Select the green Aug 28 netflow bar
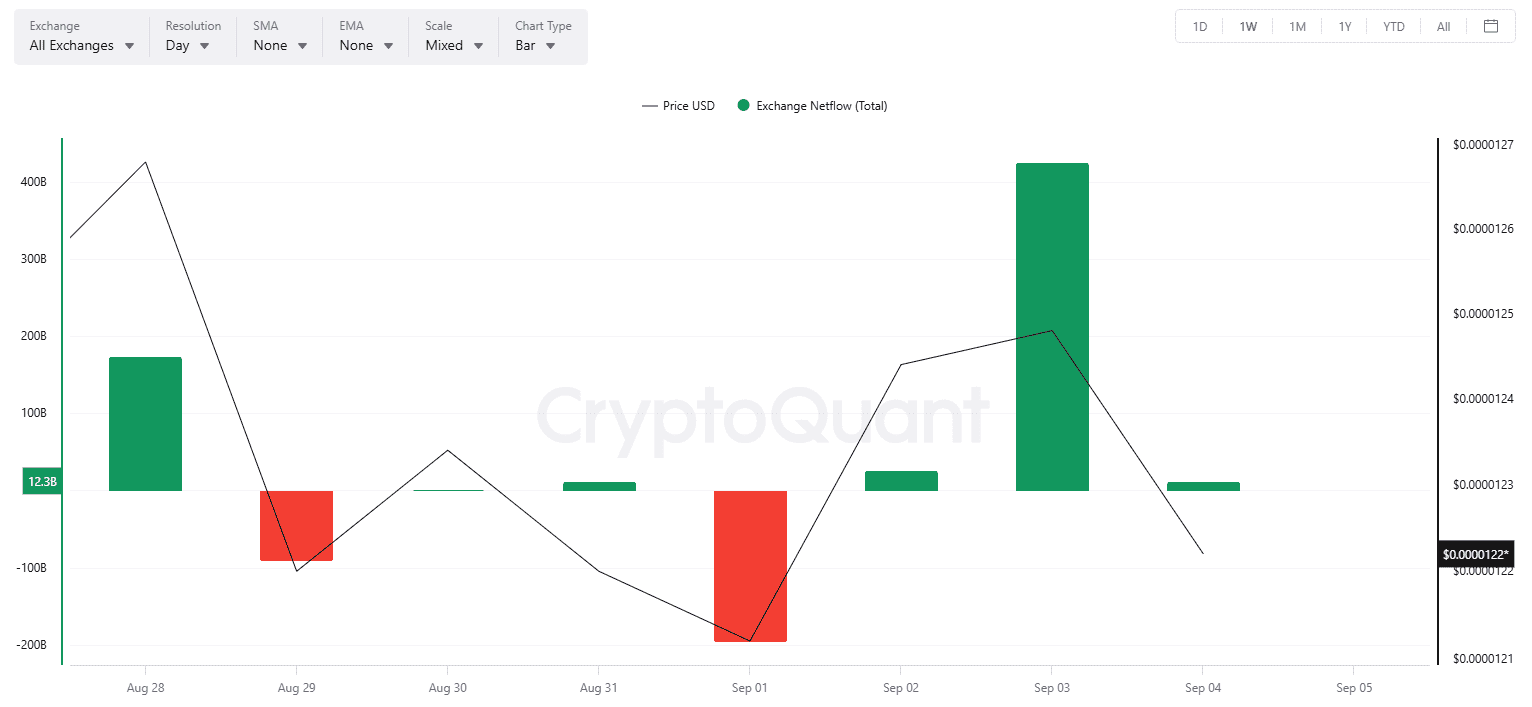The width and height of the screenshot is (1532, 707). click(x=145, y=424)
